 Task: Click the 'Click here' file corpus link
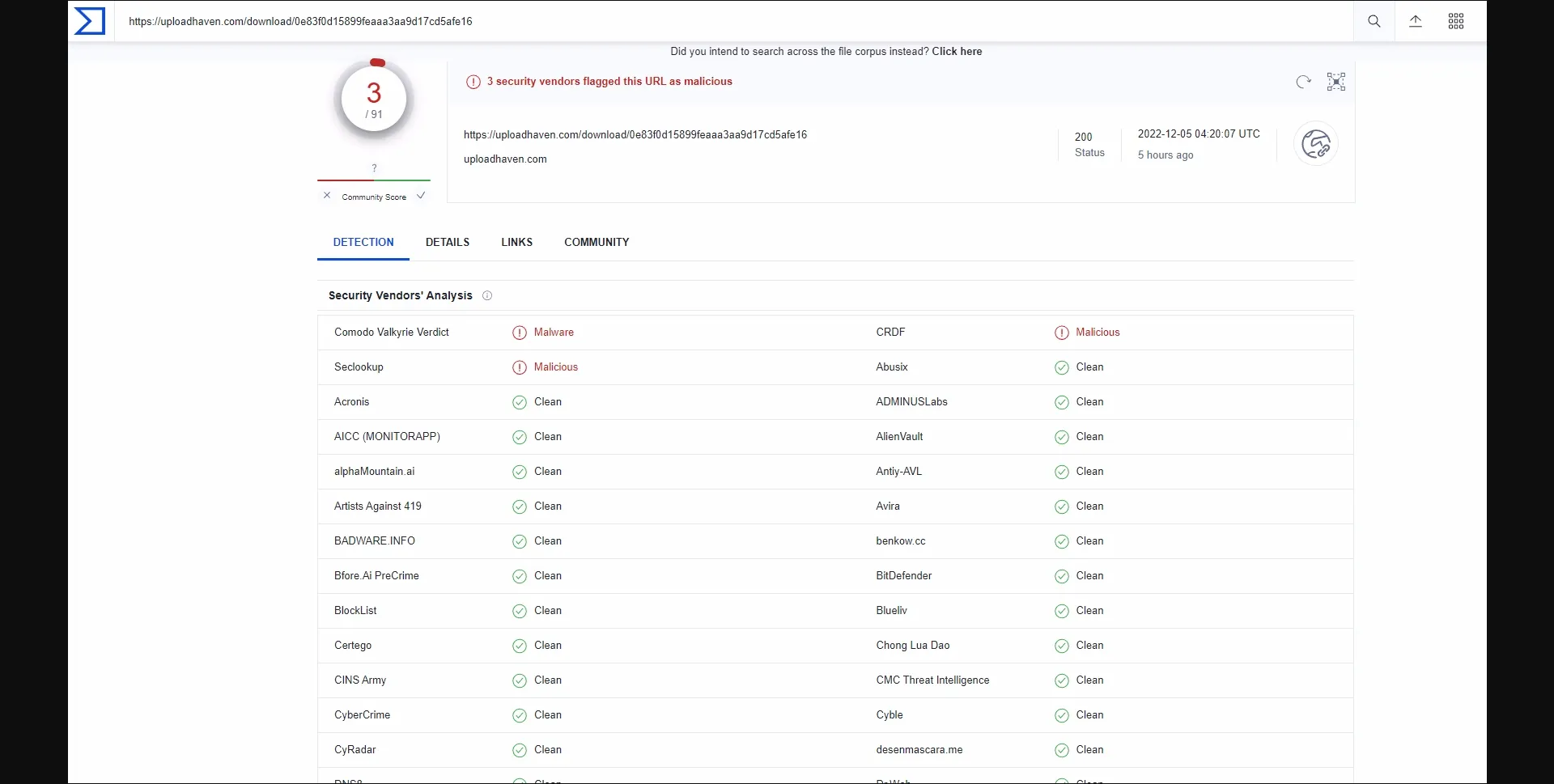pos(957,52)
